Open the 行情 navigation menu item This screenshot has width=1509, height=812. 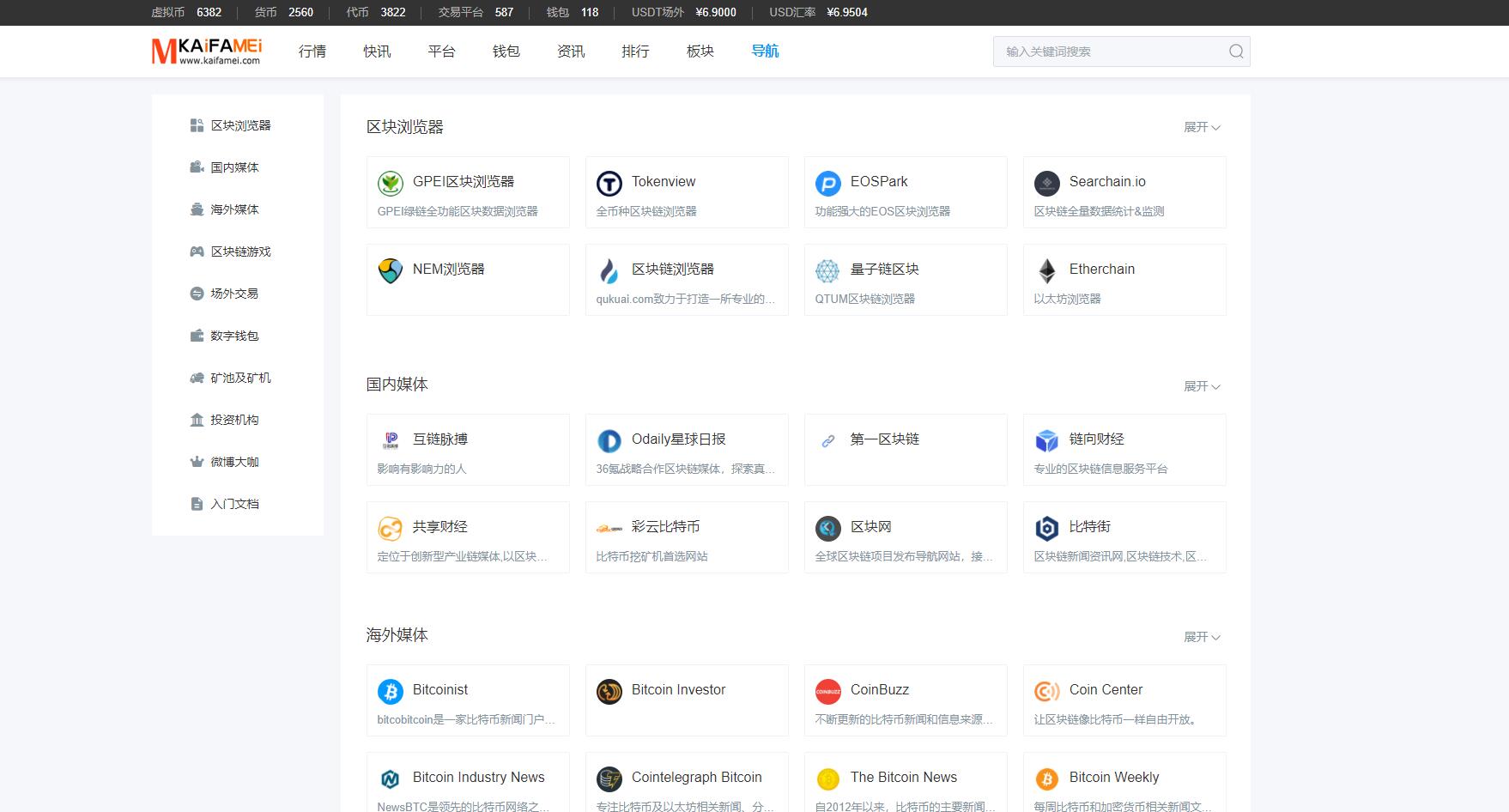coord(312,52)
